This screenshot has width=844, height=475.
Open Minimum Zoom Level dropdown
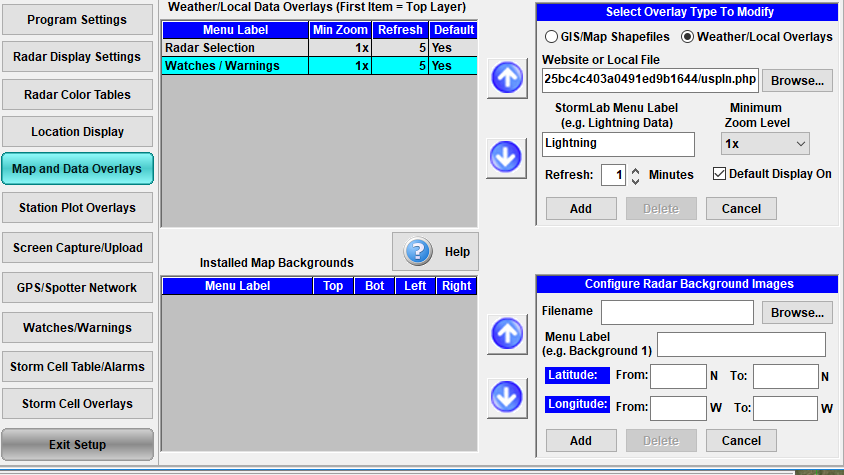tap(765, 144)
